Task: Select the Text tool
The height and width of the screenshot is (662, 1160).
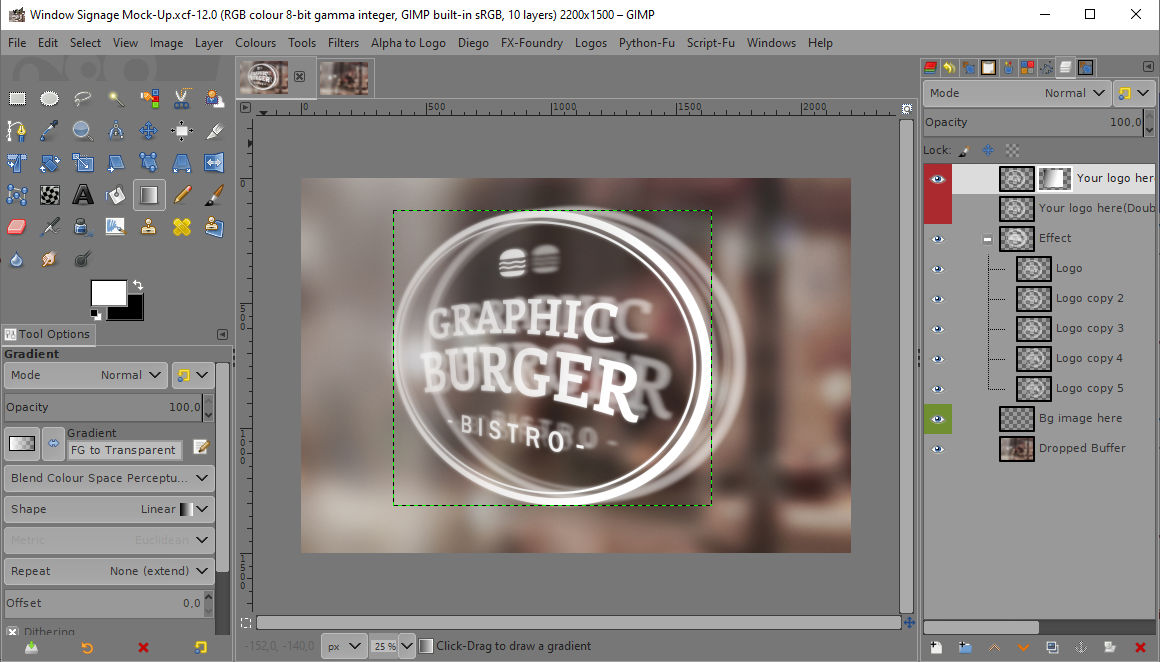Action: 83,195
